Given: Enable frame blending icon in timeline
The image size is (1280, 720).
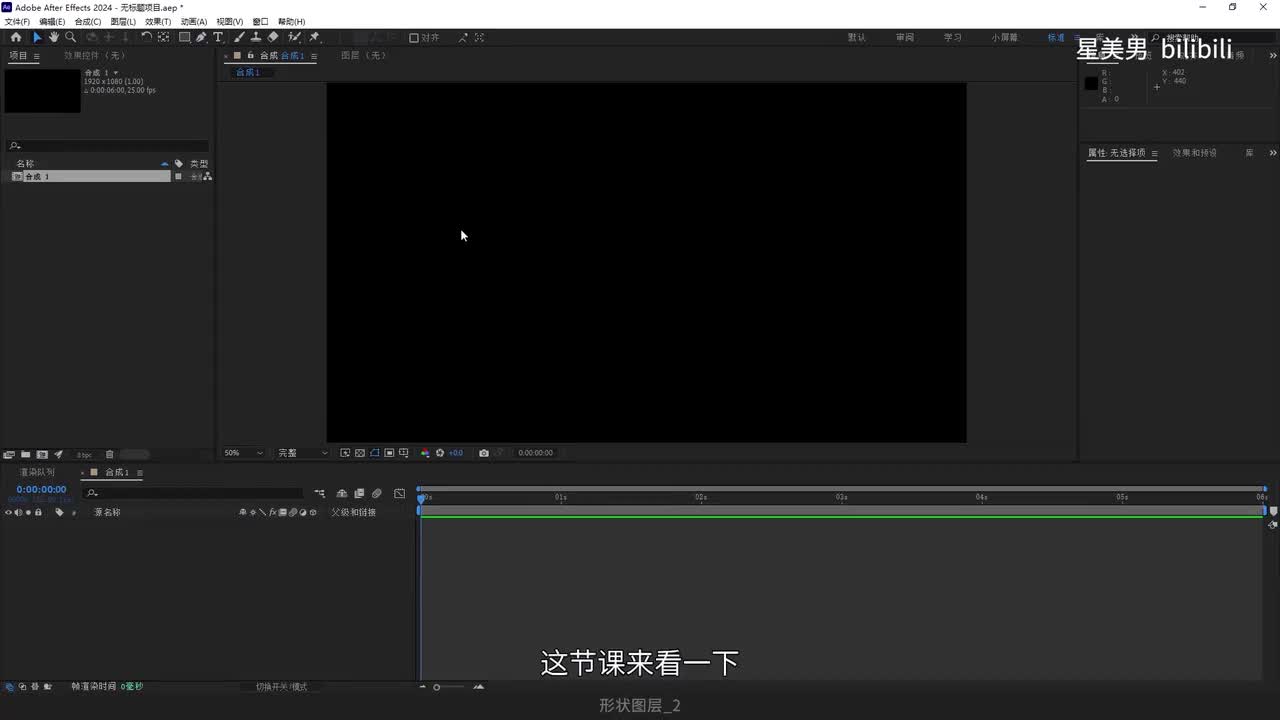Looking at the screenshot, I should click(x=359, y=493).
